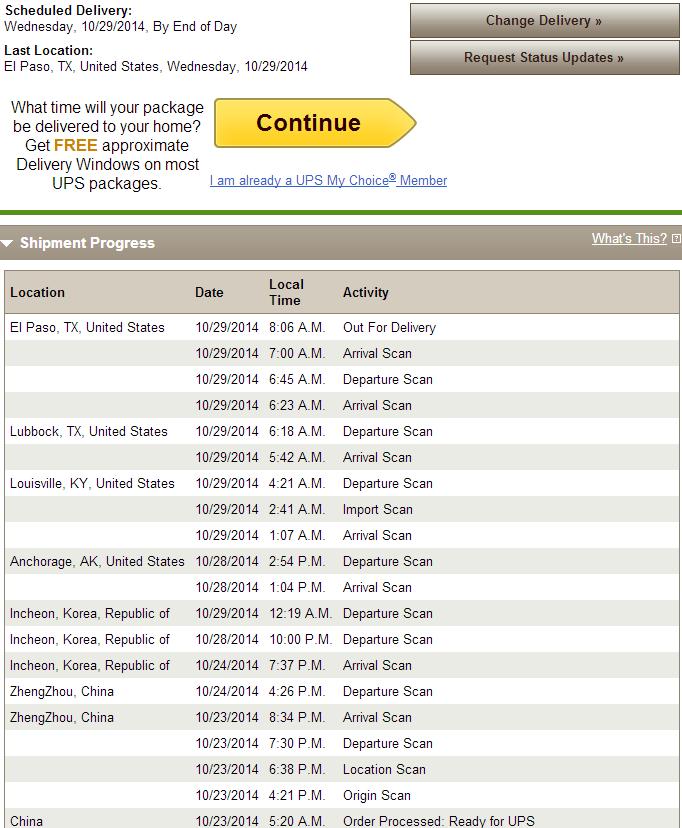Click the Date column header
Screen dimensions: 682x828
pyautogui.click(x=209, y=293)
